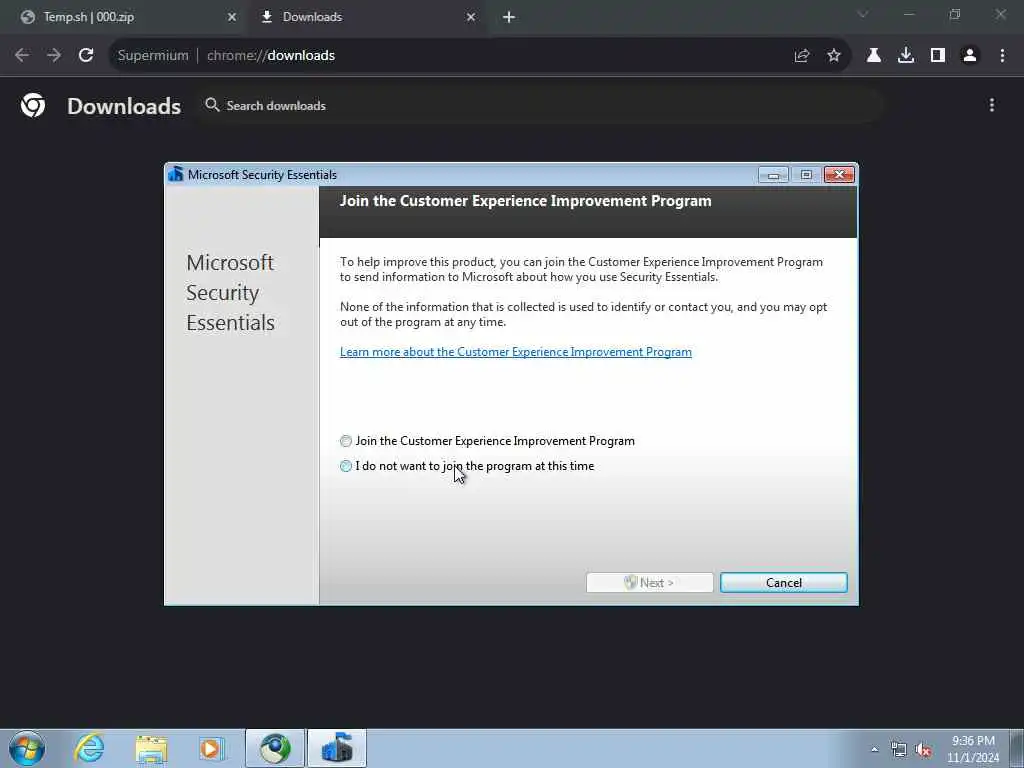
Task: Reload the current page
Action: pyautogui.click(x=86, y=56)
